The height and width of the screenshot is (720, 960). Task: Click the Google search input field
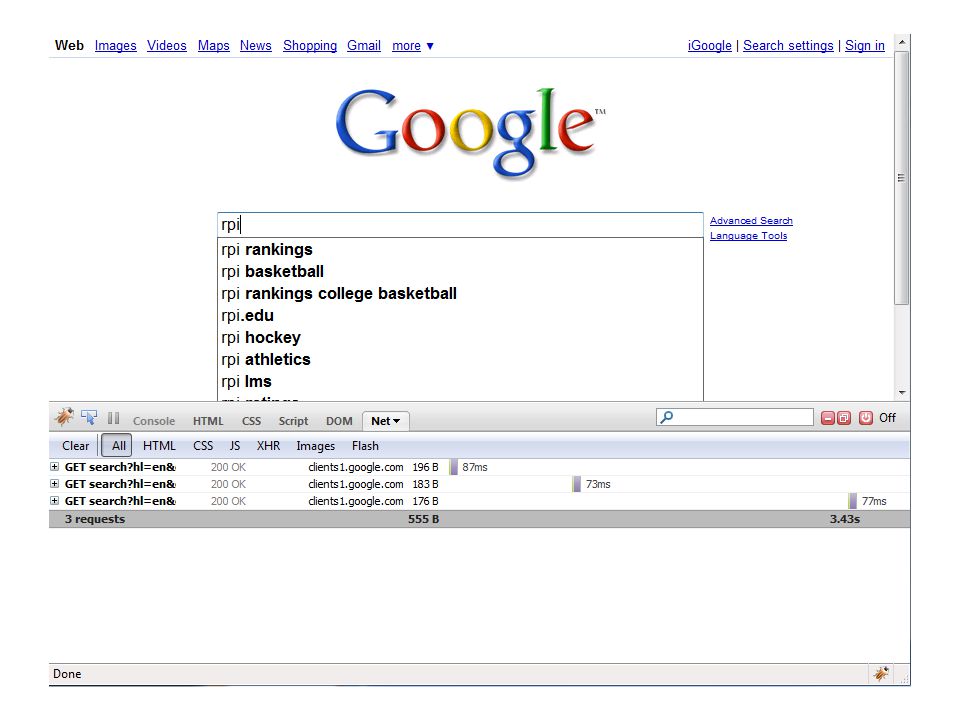(460, 225)
